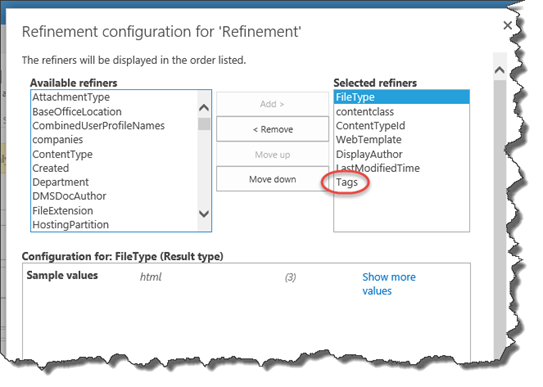
Task: Select LastModifiedTime refiner entry
Action: [x=377, y=168]
